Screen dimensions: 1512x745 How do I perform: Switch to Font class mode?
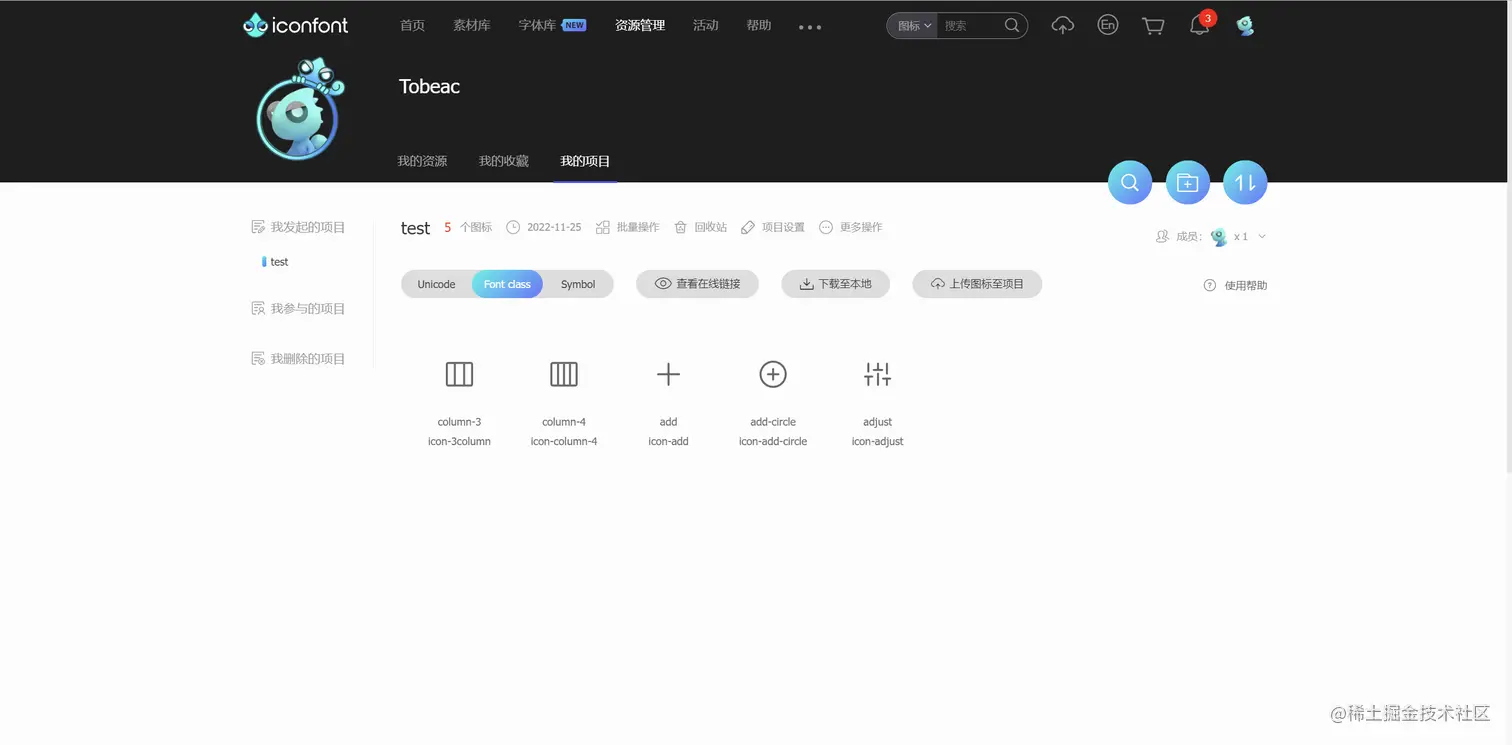coord(507,284)
